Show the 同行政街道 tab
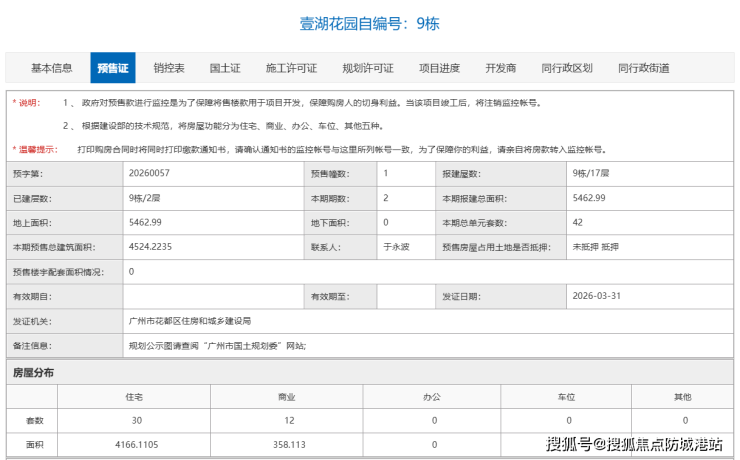The height and width of the screenshot is (460, 740). pos(644,68)
